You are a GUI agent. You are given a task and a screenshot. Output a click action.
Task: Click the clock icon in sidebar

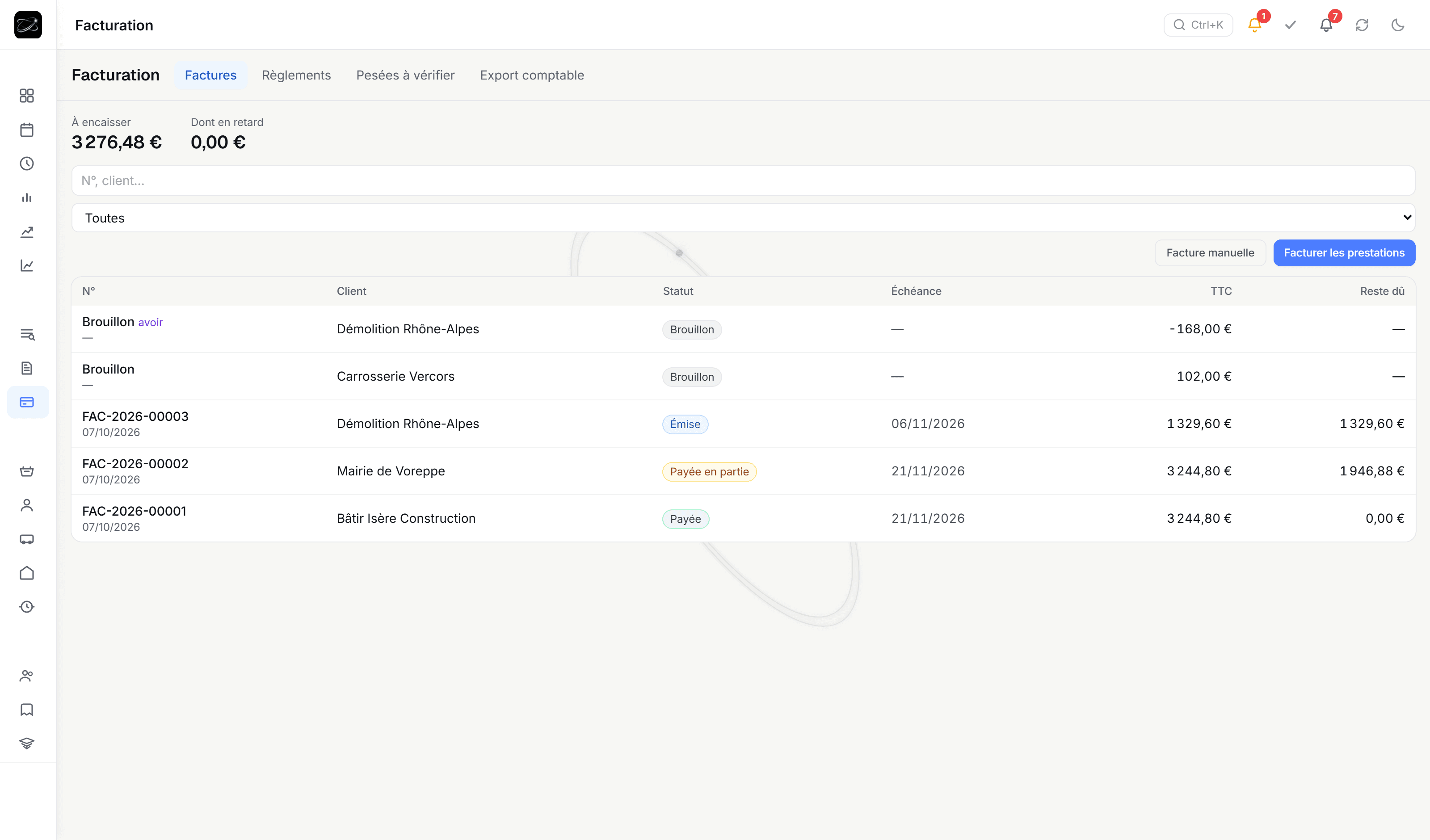coord(27,164)
